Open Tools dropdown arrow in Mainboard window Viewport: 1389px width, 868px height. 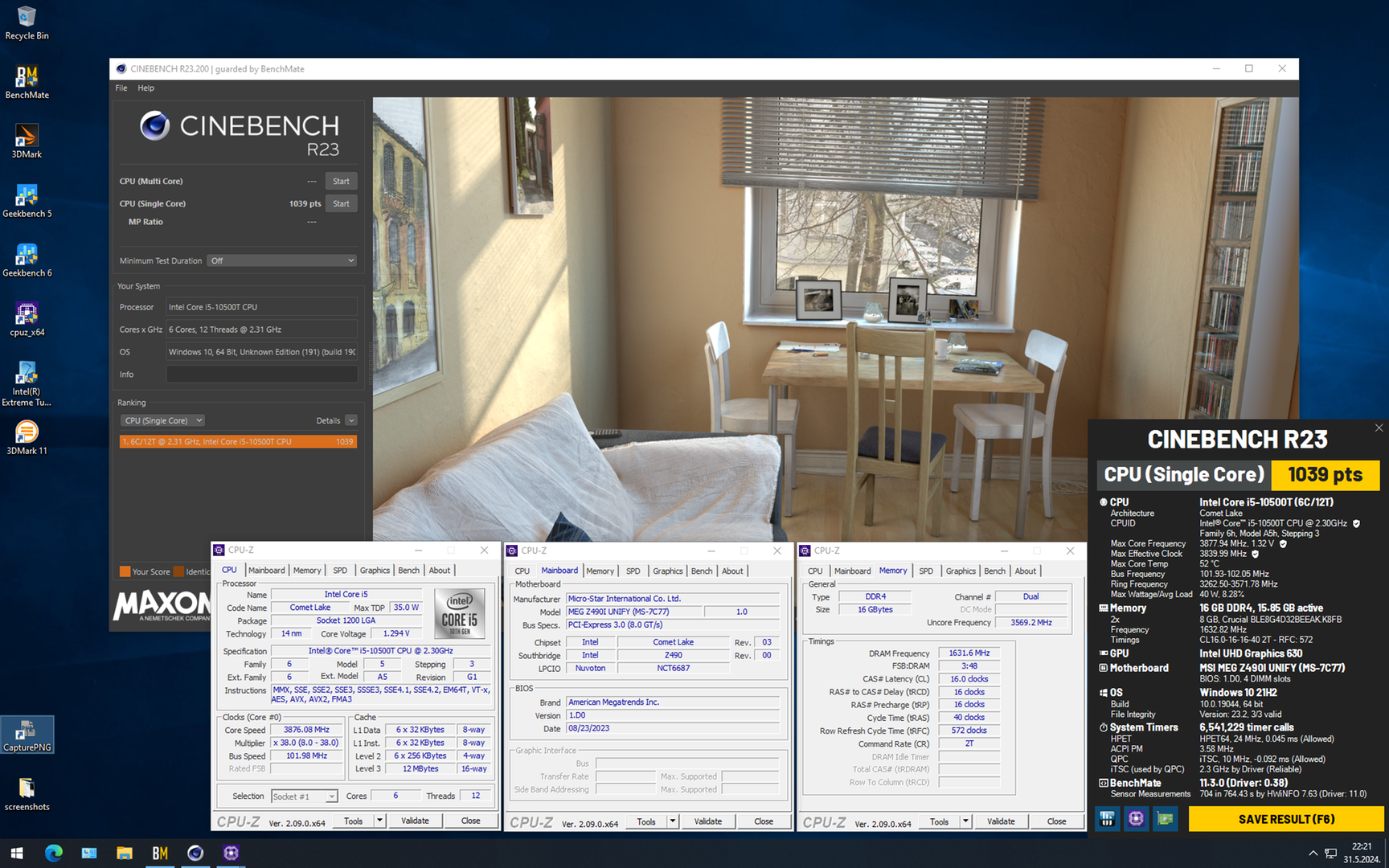673,821
